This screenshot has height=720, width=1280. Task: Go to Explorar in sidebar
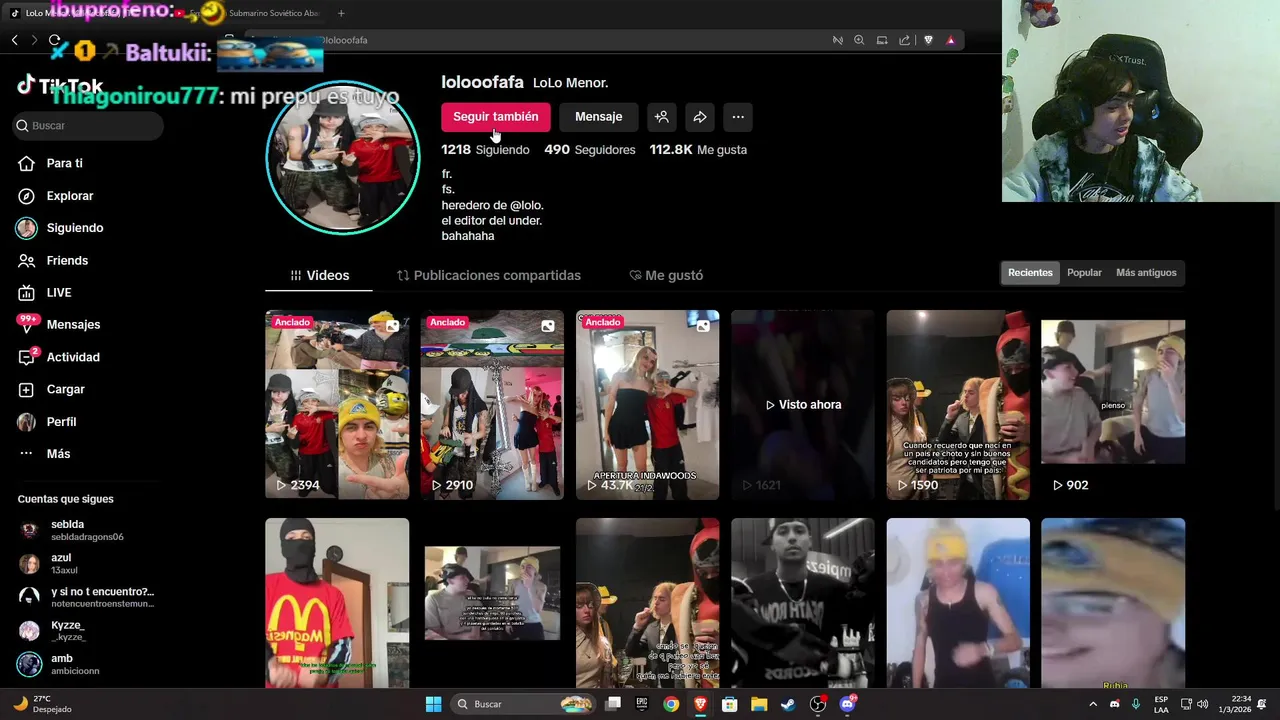[69, 196]
